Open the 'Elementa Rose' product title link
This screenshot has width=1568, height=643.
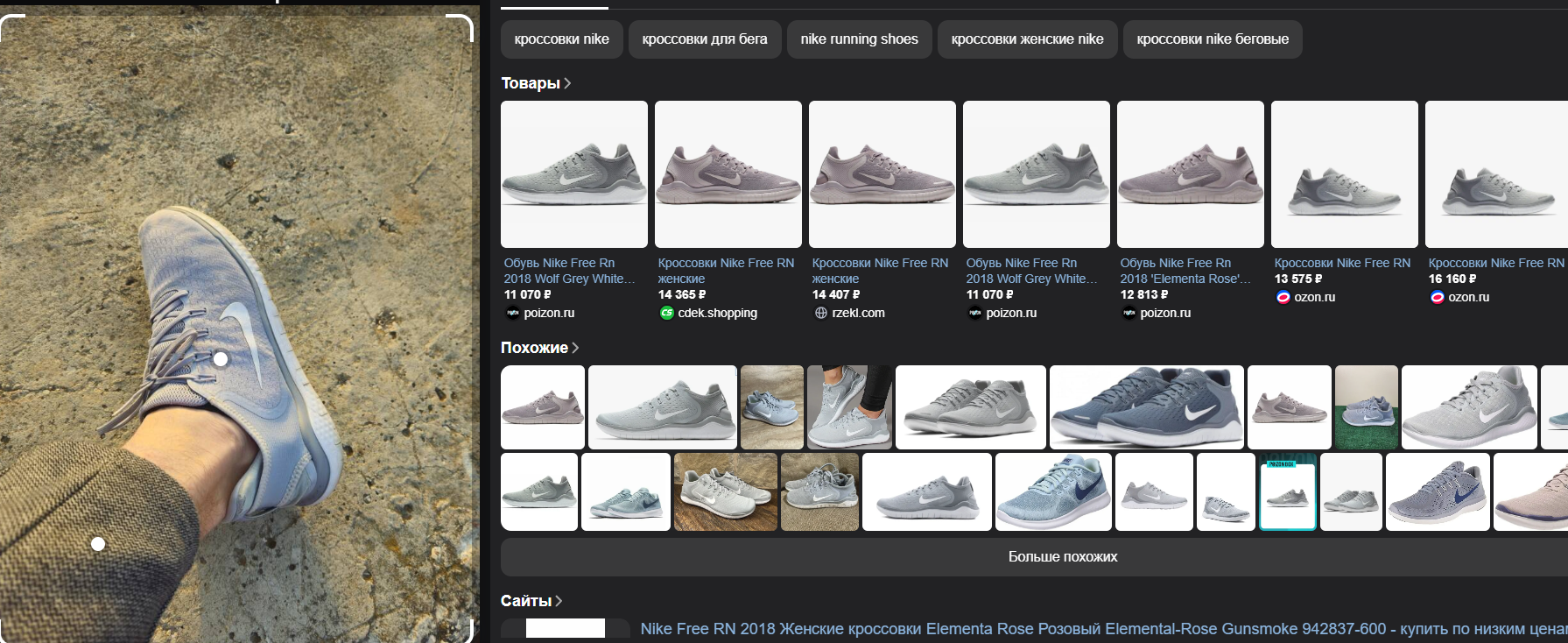[x=1185, y=271]
